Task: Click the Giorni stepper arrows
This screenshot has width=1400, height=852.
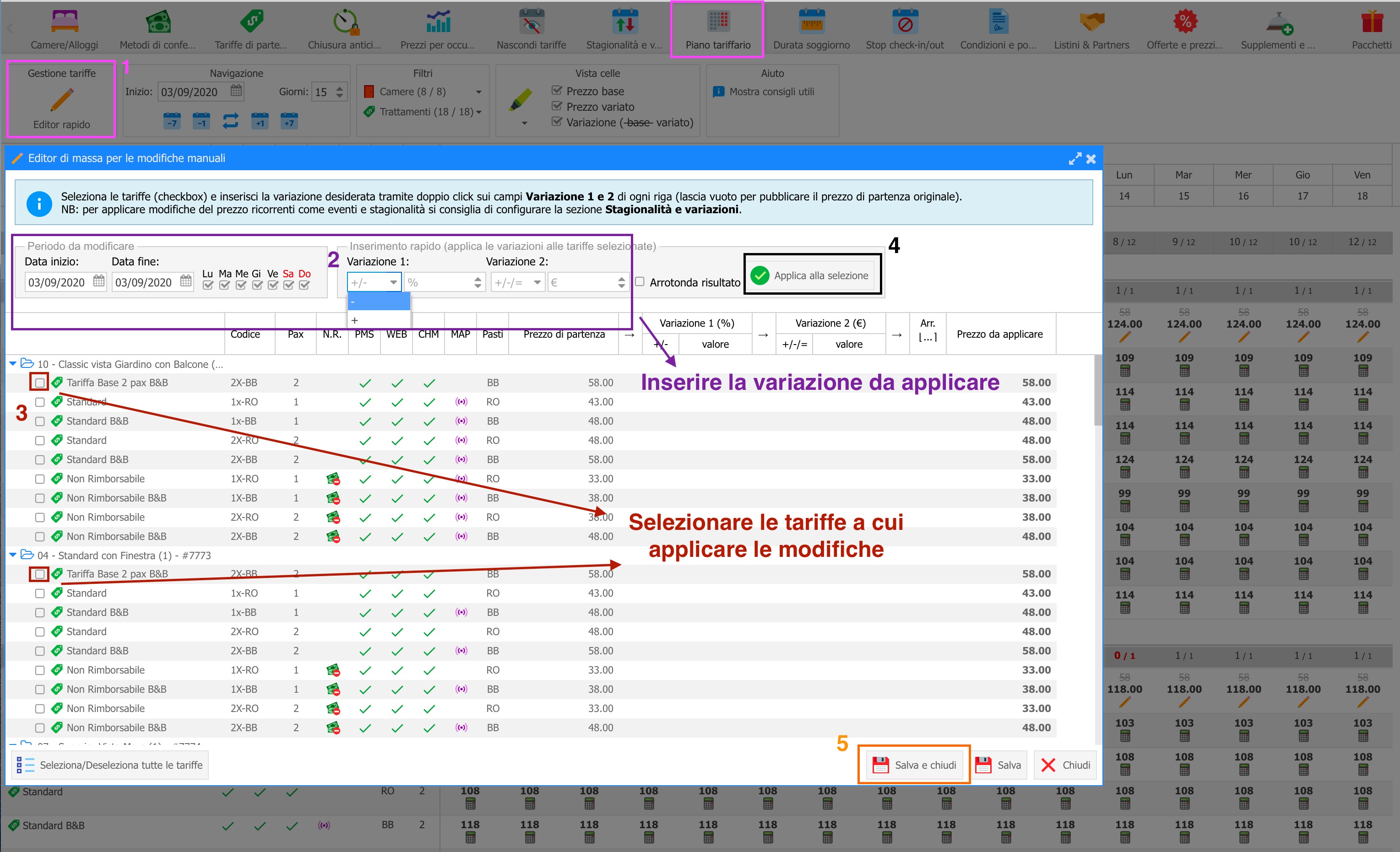Action: 340,92
